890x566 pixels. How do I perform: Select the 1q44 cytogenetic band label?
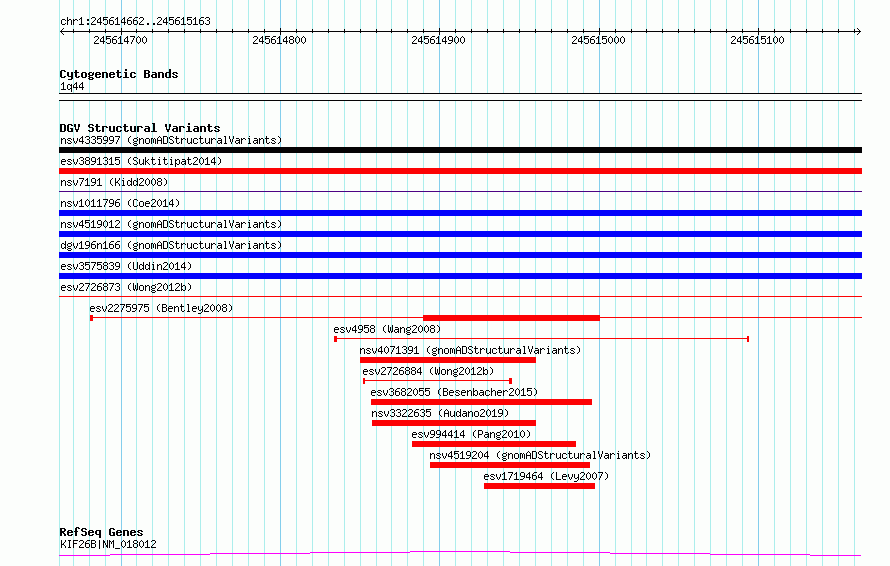(72, 87)
